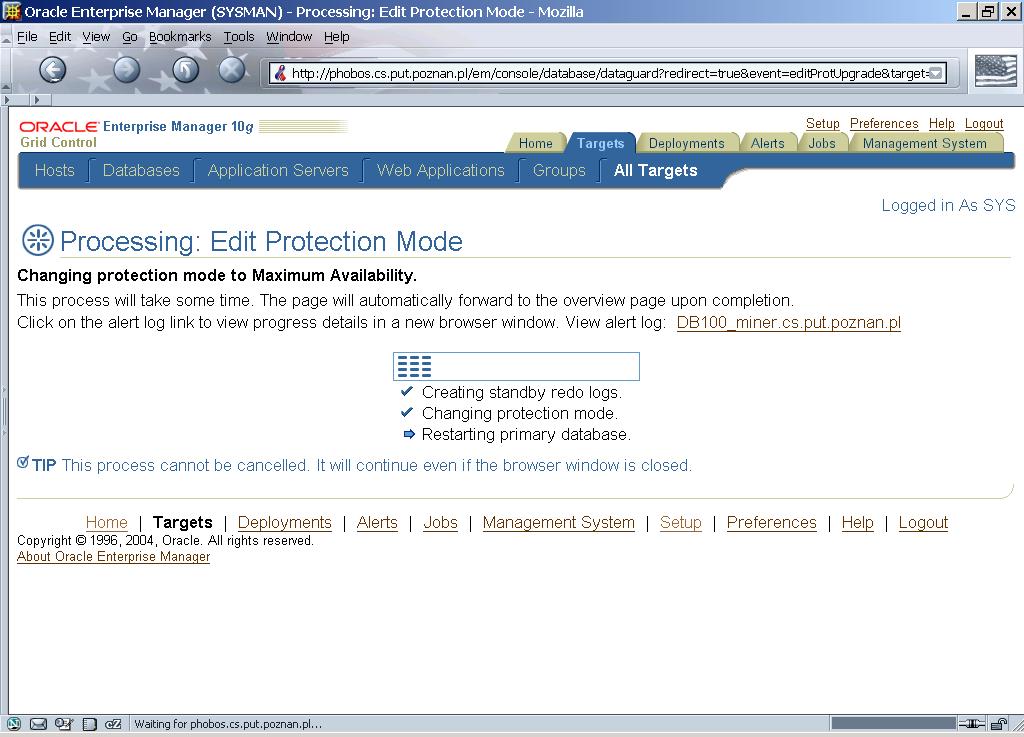Click the Mozilla window icon in the title bar
This screenshot has width=1024, height=737.
point(11,11)
